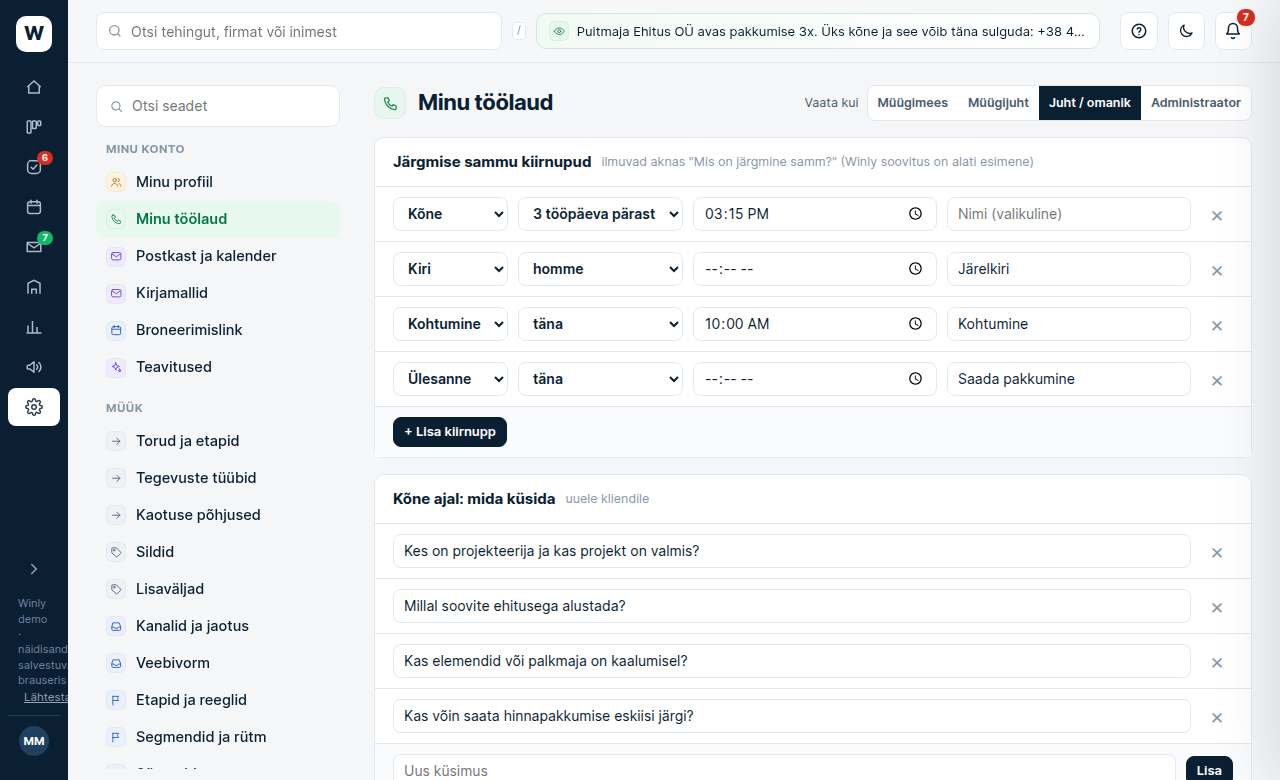The image size is (1280, 780).
Task: Open the settings gear icon in sidebar
Action: tap(34, 407)
